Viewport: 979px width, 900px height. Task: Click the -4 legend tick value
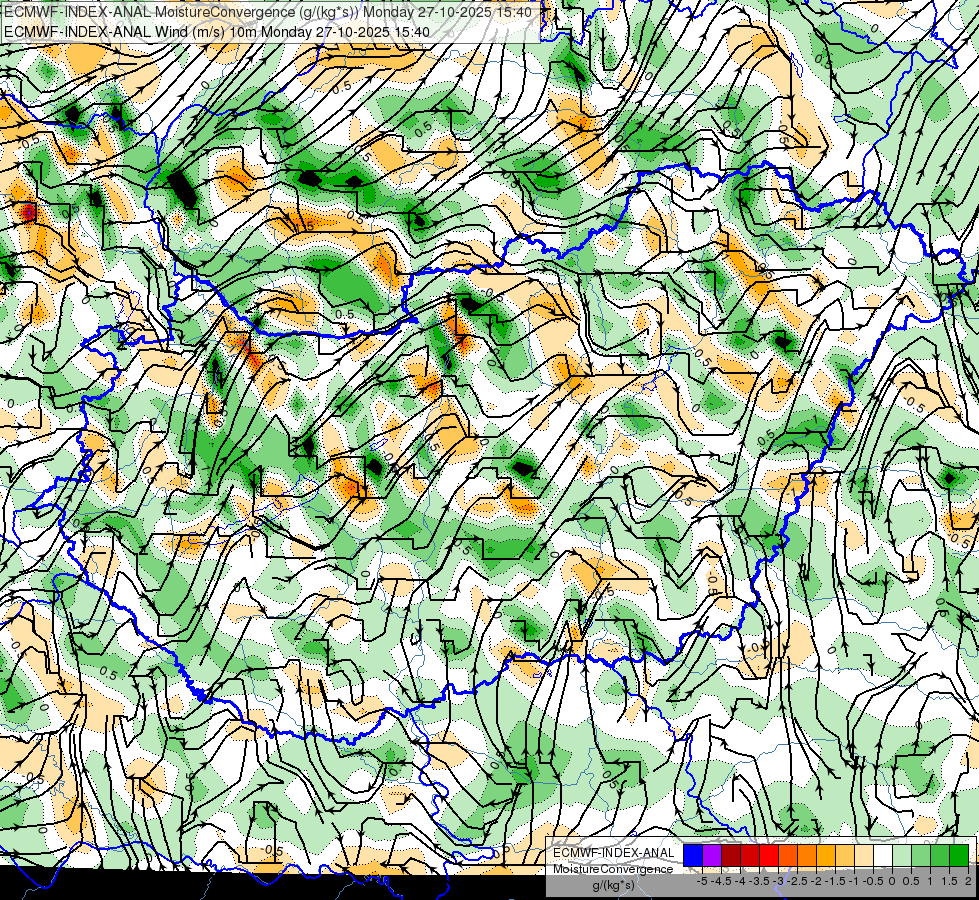pos(740,881)
